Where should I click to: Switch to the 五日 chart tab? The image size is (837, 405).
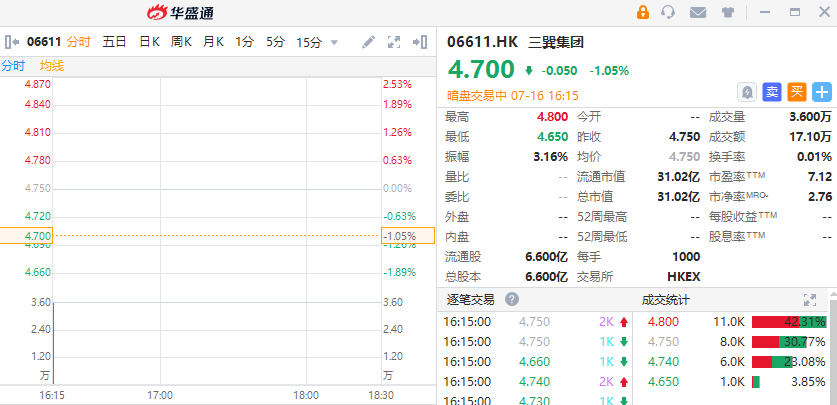(x=115, y=42)
